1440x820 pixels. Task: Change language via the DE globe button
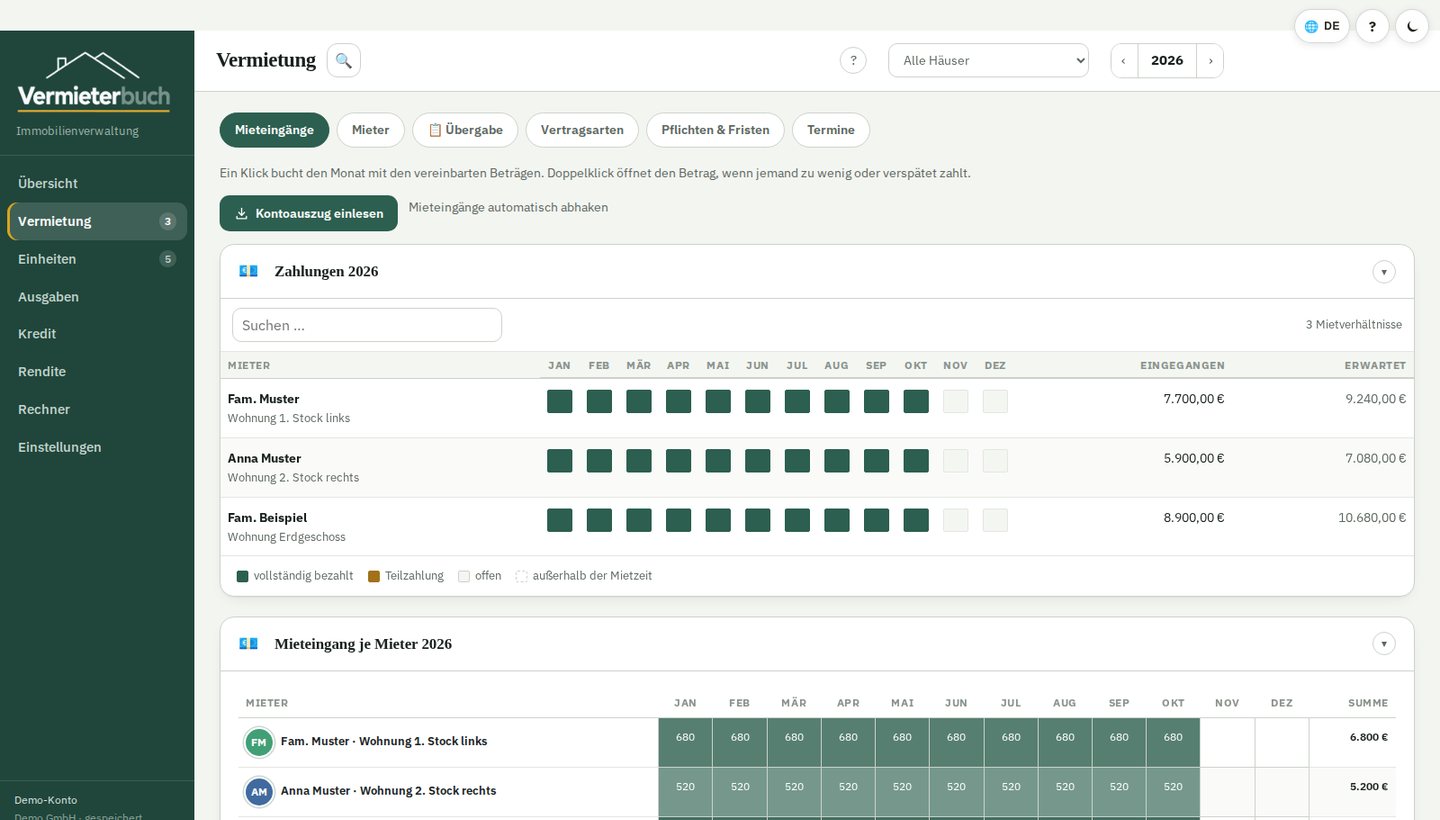point(1322,26)
